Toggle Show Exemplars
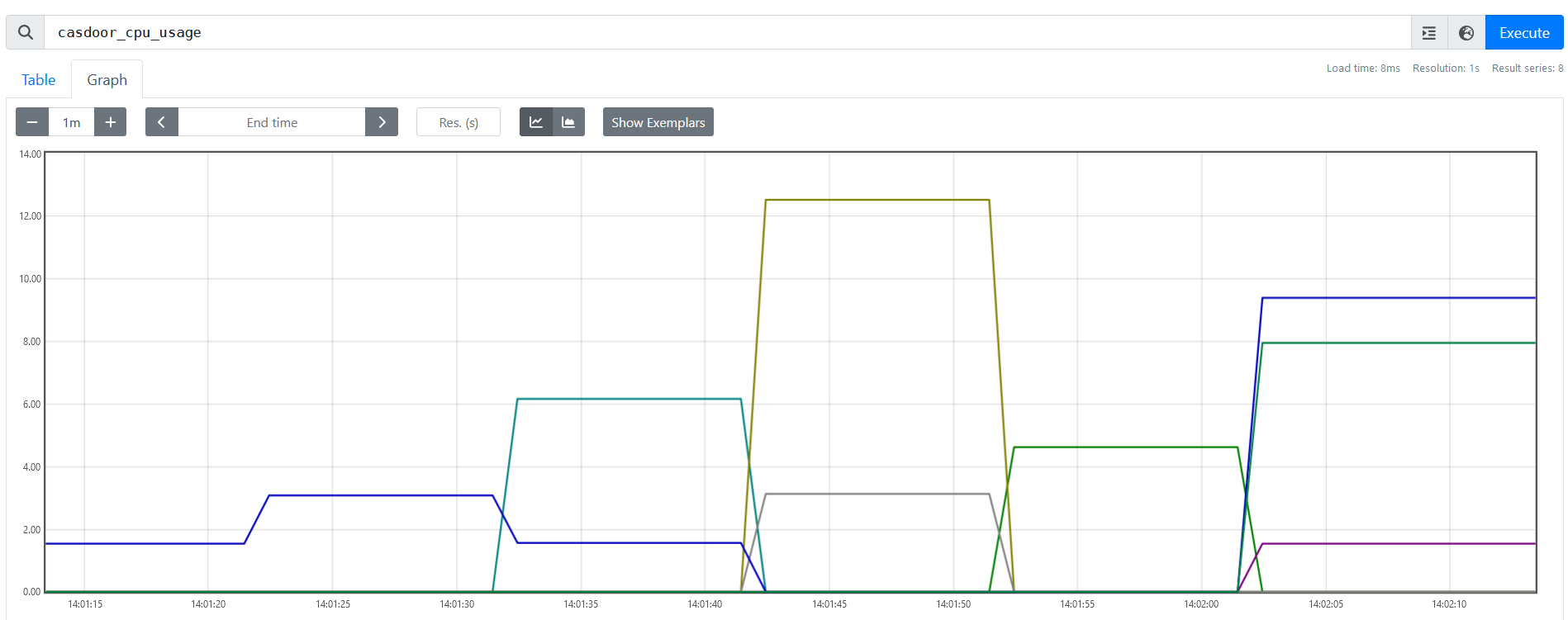Image resolution: width=1568 pixels, height=620 pixels. 658,122
